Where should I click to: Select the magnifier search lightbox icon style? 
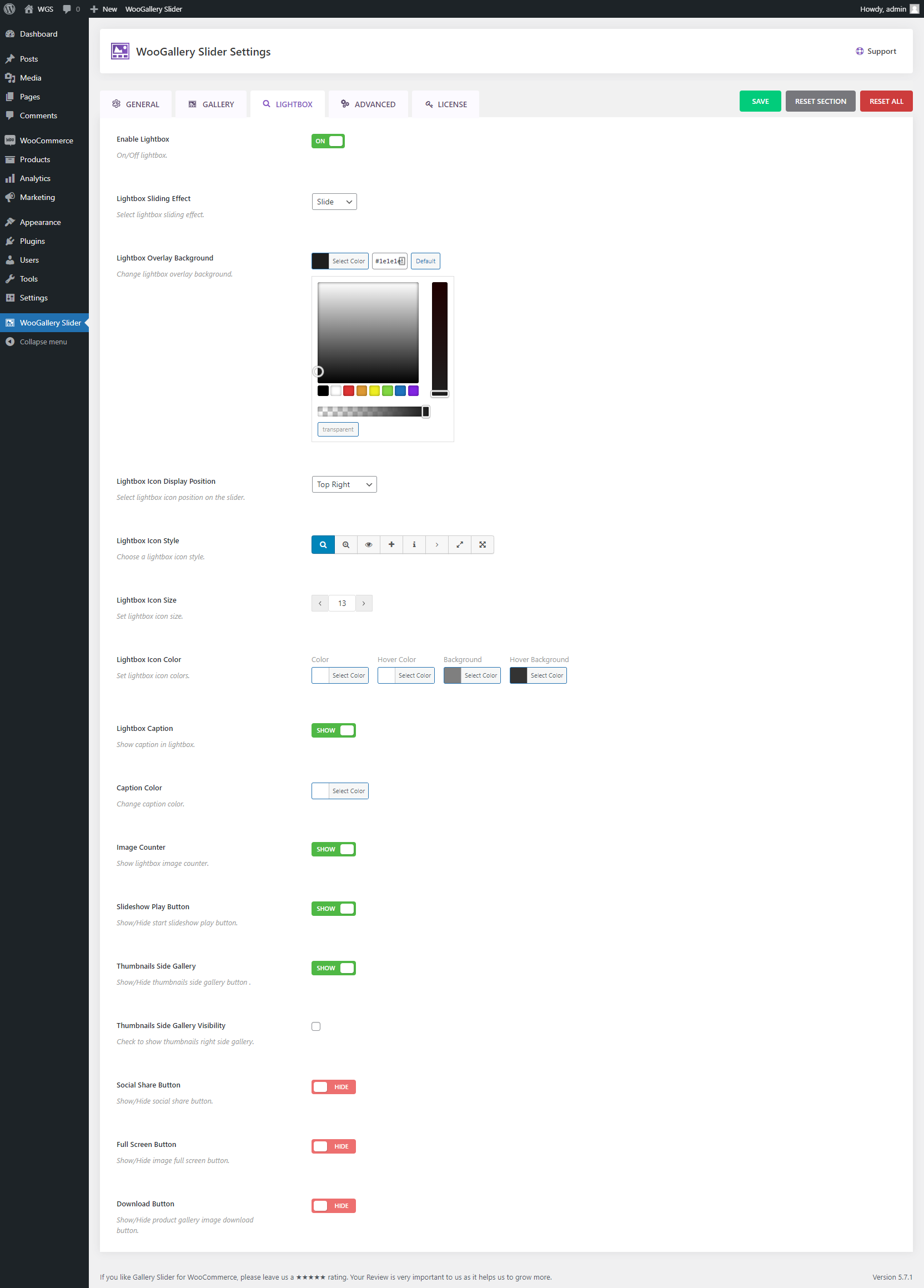(x=323, y=545)
